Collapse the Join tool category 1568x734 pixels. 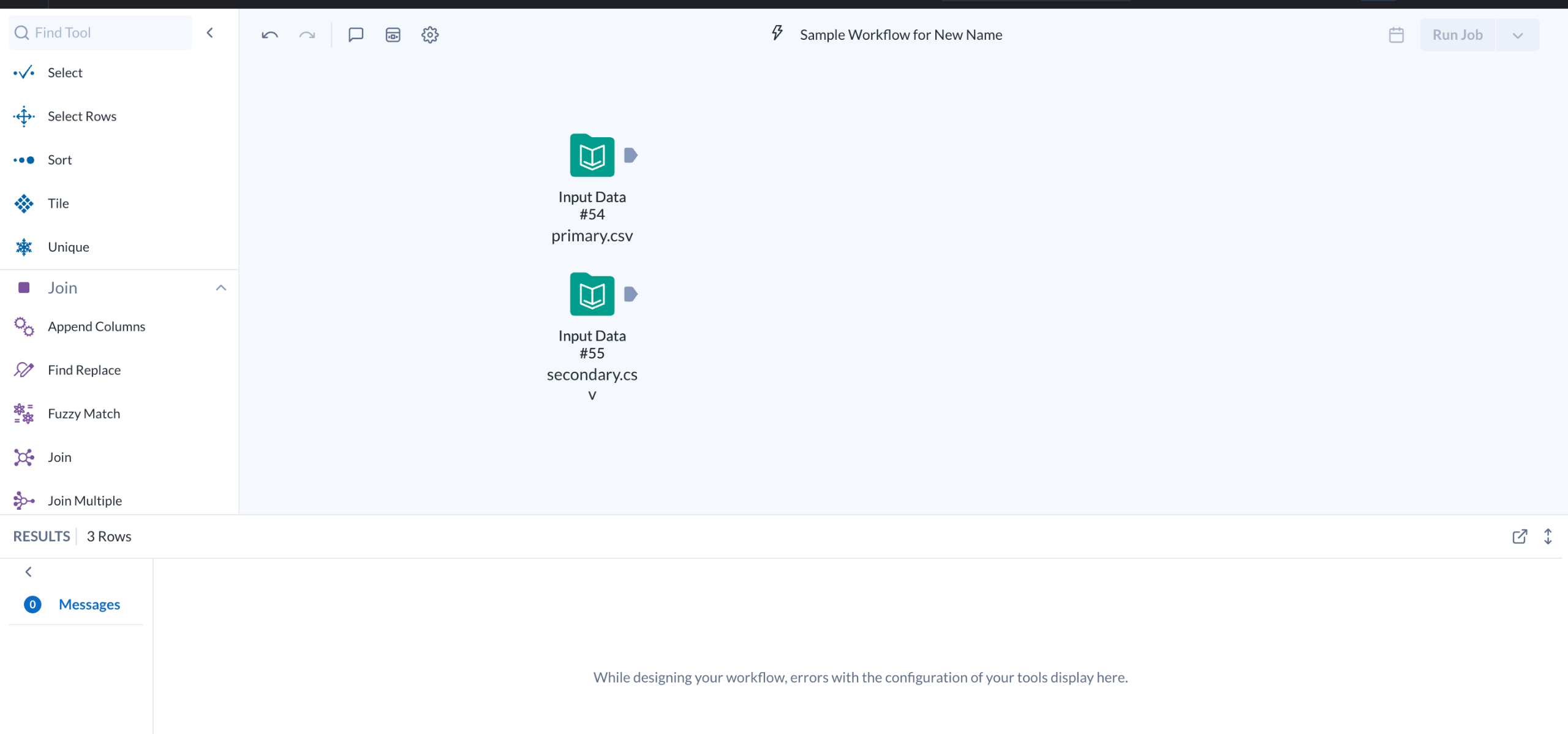tap(221, 288)
